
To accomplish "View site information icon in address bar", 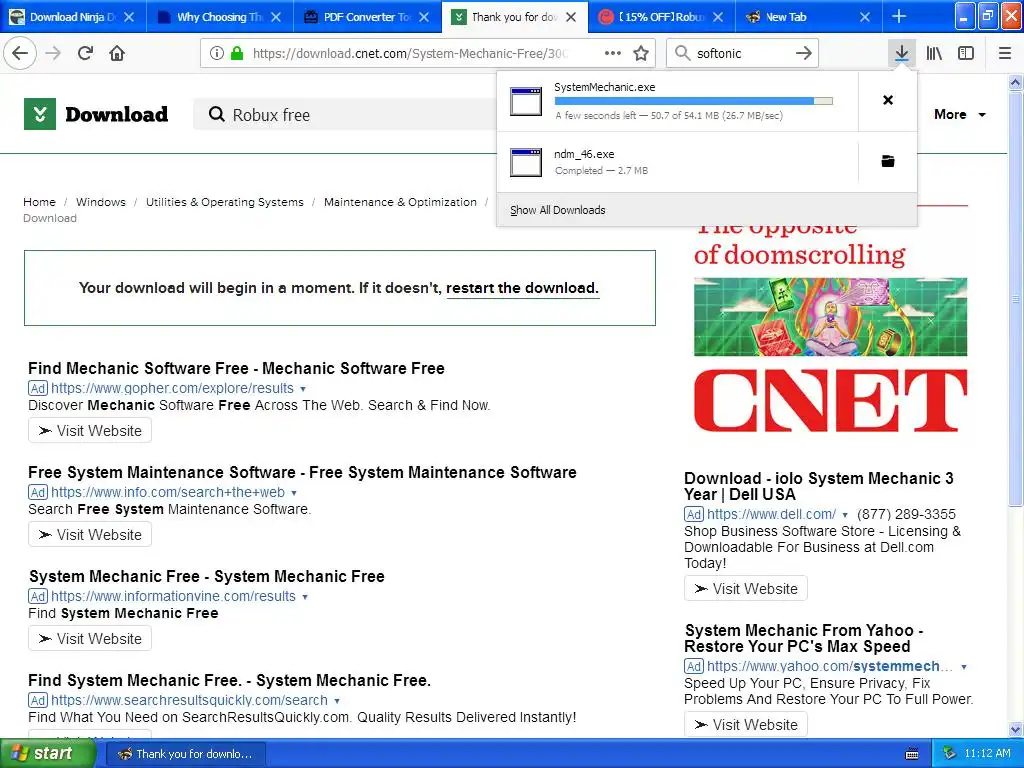I will tap(217, 54).
